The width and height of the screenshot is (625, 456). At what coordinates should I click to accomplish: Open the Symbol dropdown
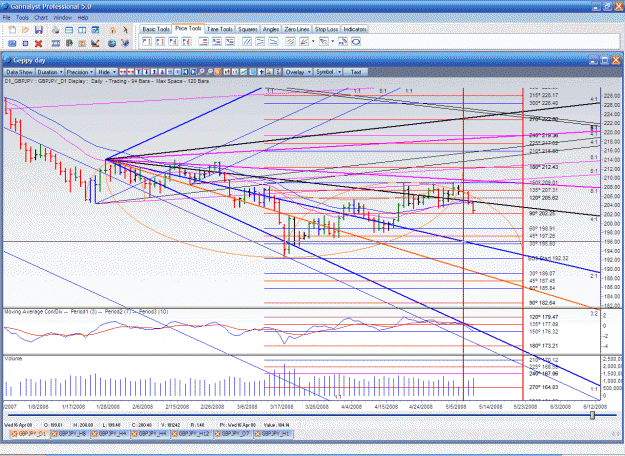tap(328, 72)
